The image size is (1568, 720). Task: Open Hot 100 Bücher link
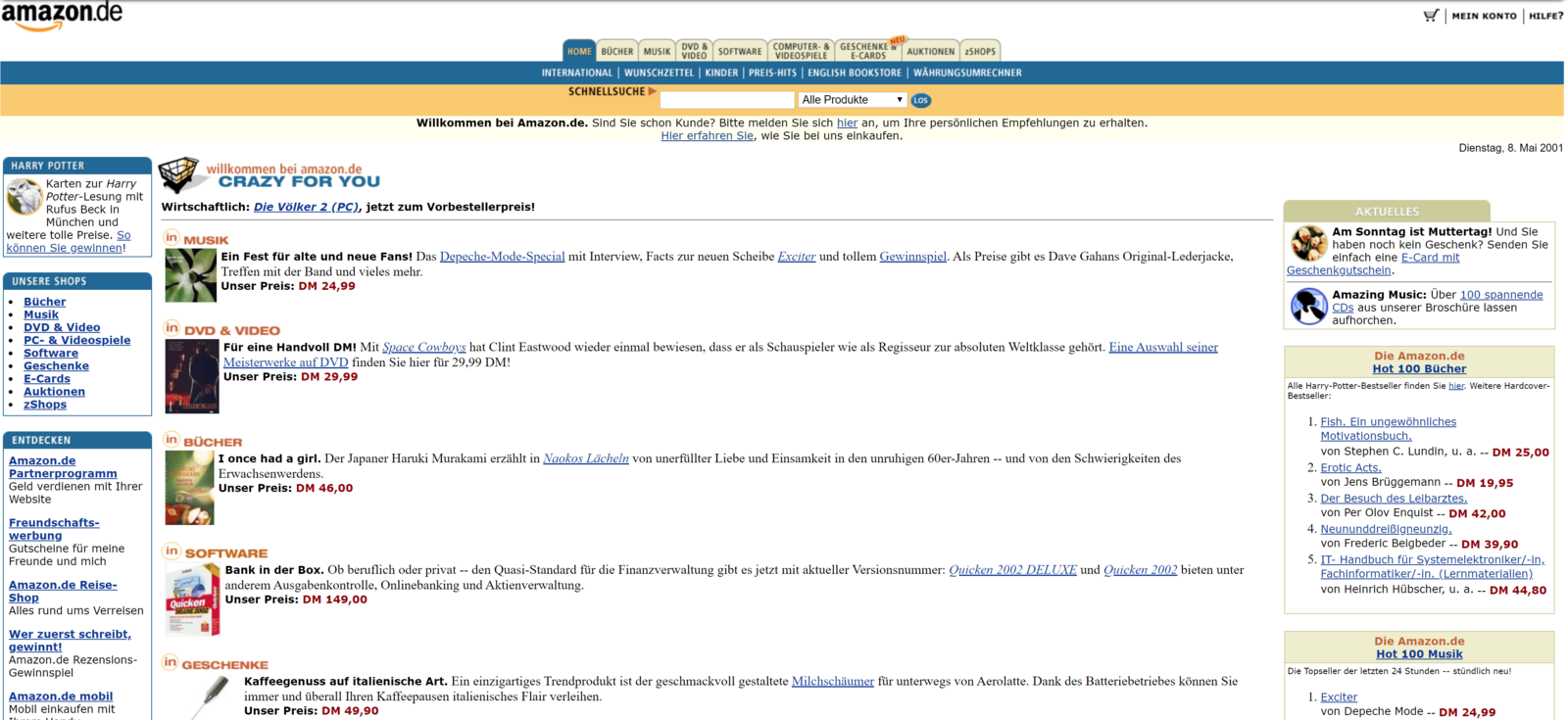(x=1419, y=369)
